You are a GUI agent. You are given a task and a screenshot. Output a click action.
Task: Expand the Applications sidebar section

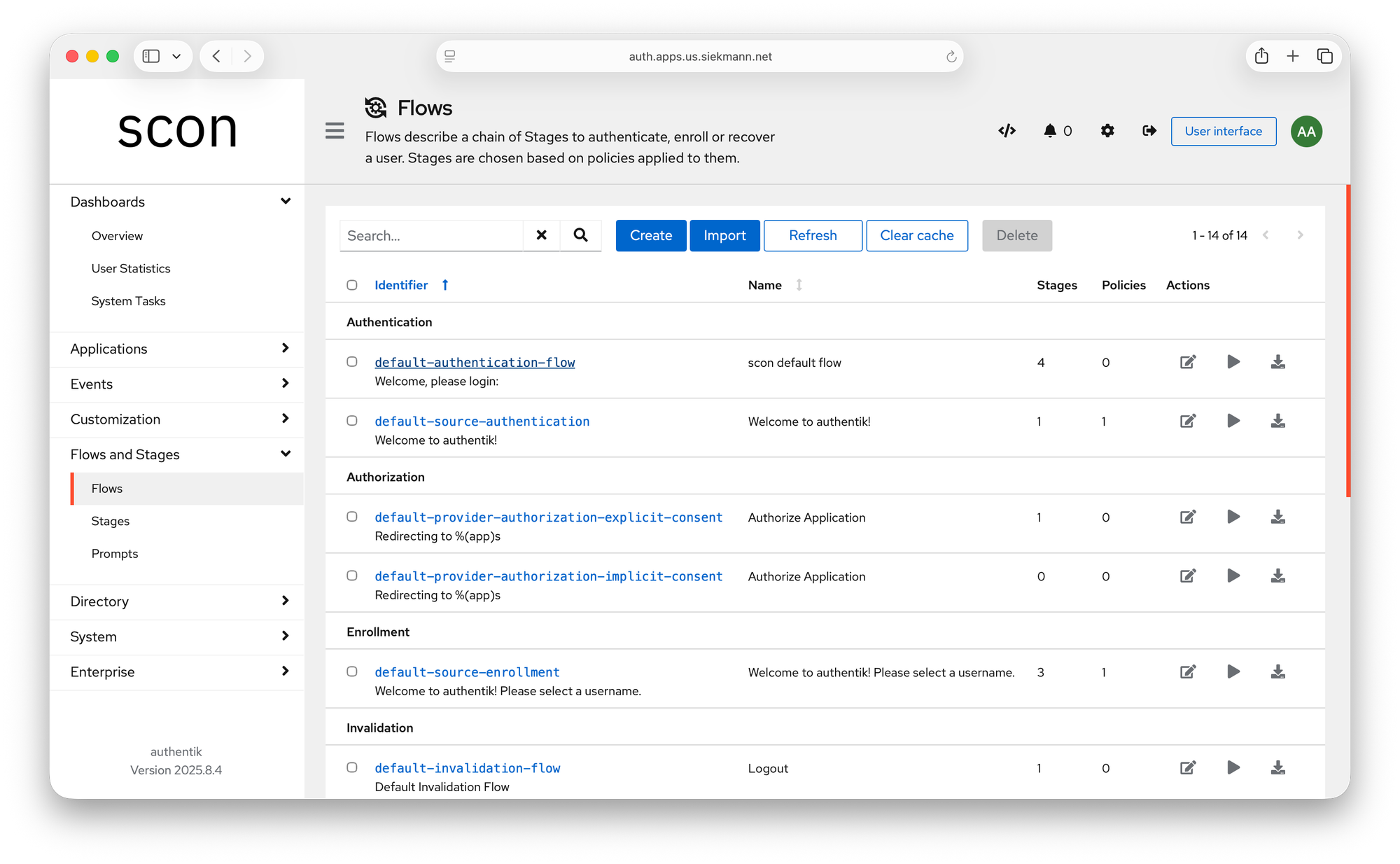click(177, 349)
